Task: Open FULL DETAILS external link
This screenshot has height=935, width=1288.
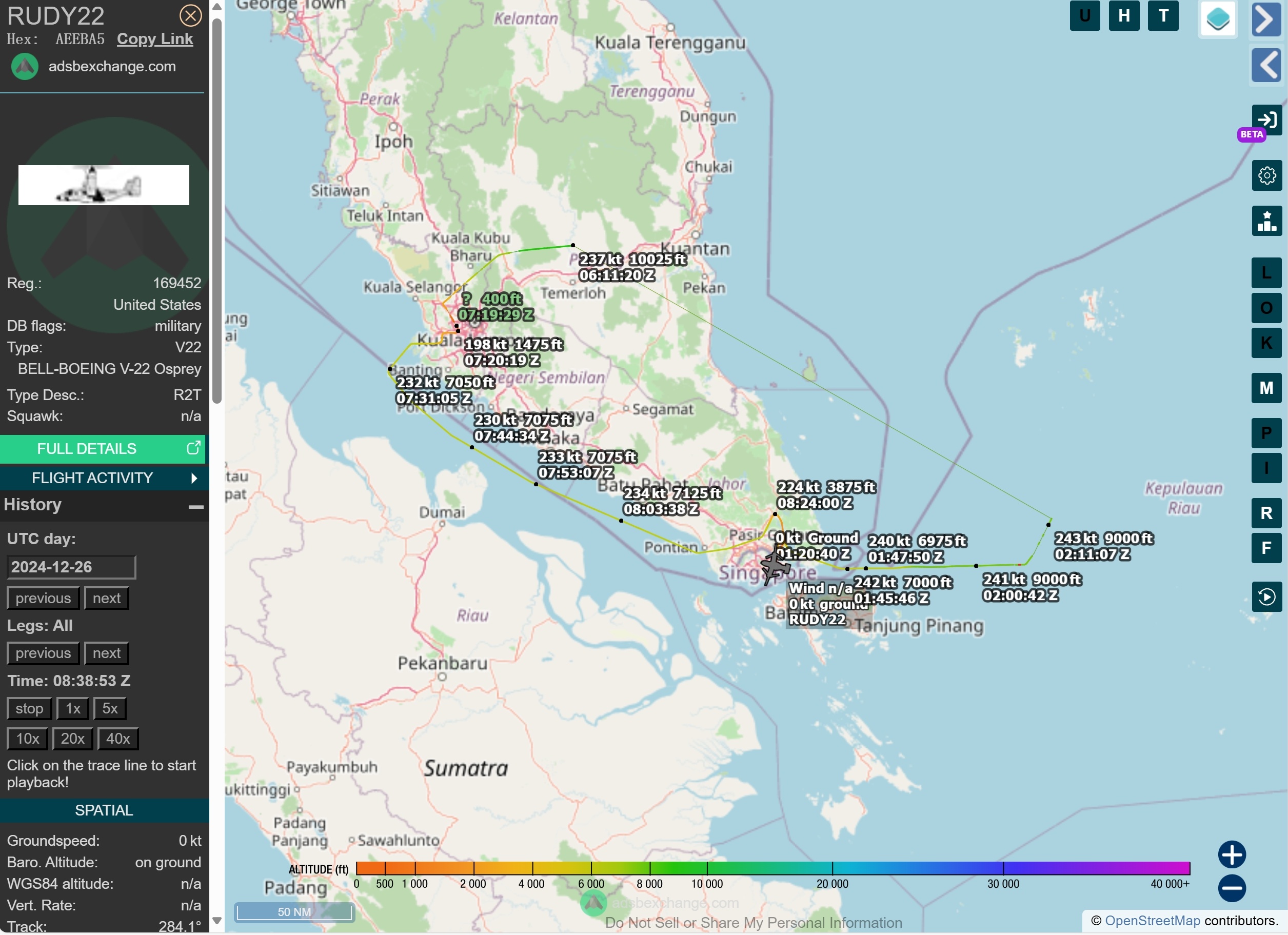Action: [102, 449]
